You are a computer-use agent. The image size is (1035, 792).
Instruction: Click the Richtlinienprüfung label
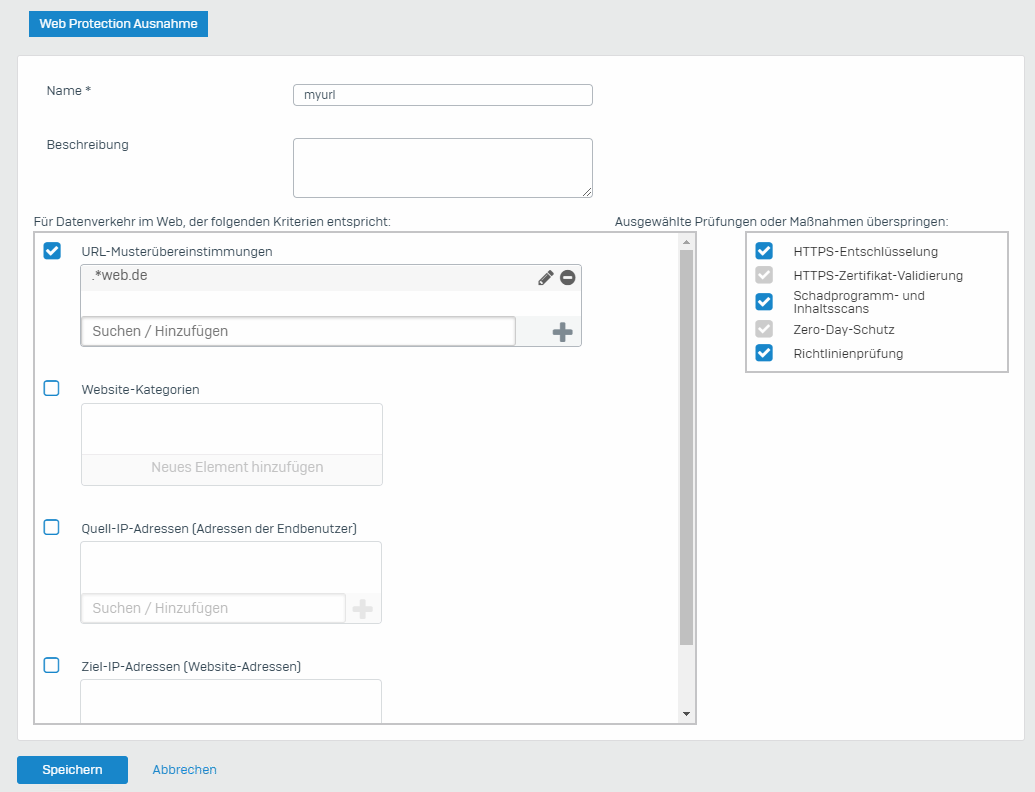tap(848, 354)
